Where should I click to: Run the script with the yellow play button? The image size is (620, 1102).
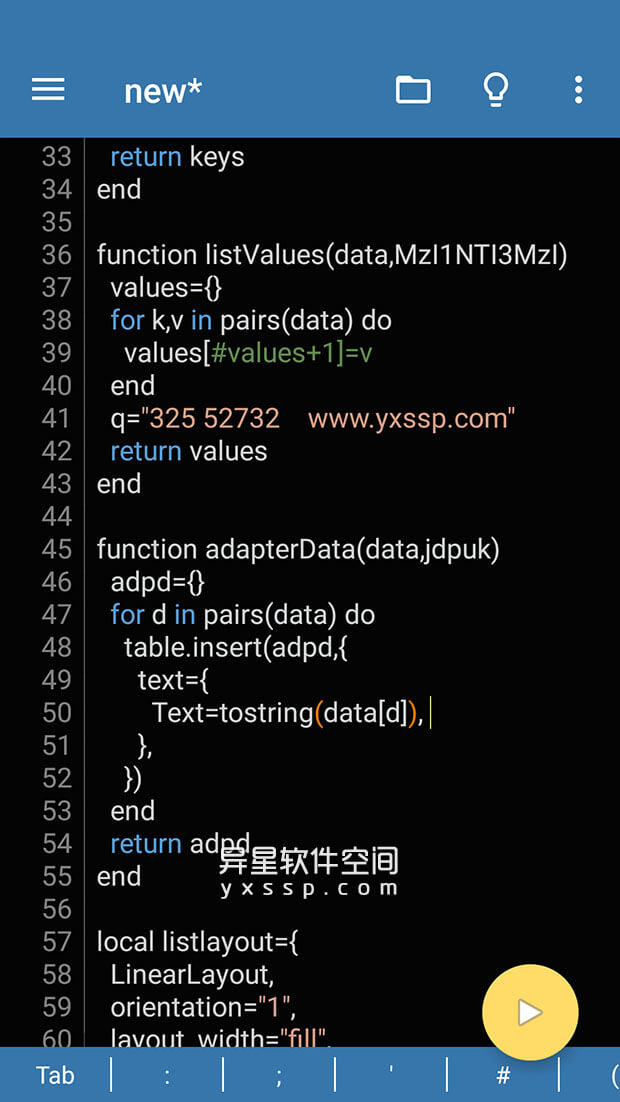(x=530, y=1012)
